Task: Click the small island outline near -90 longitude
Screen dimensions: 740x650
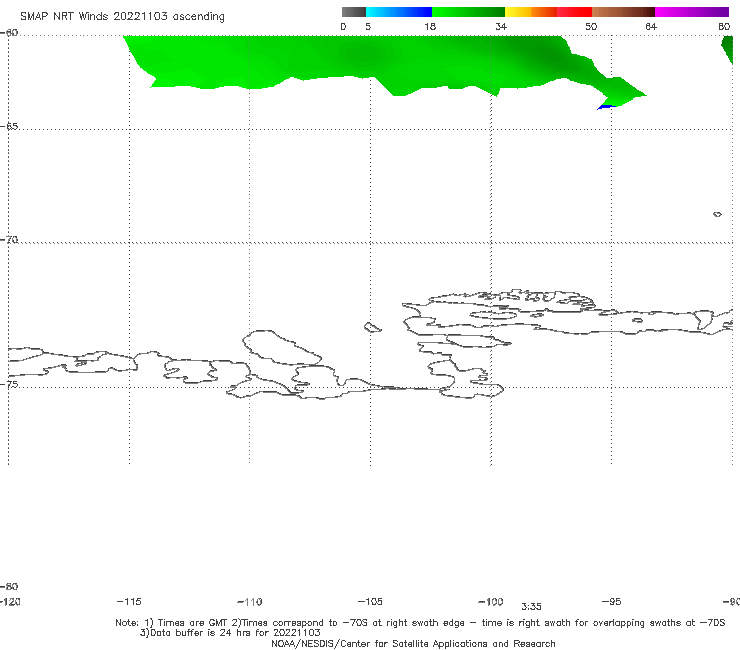Action: pyautogui.click(x=717, y=214)
